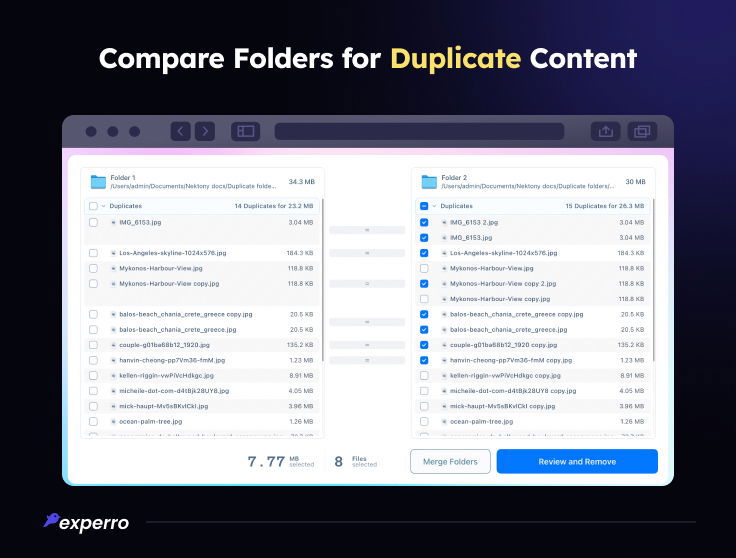This screenshot has height=558, width=736.
Task: Click the 30 MB folder size
Action: (x=635, y=182)
